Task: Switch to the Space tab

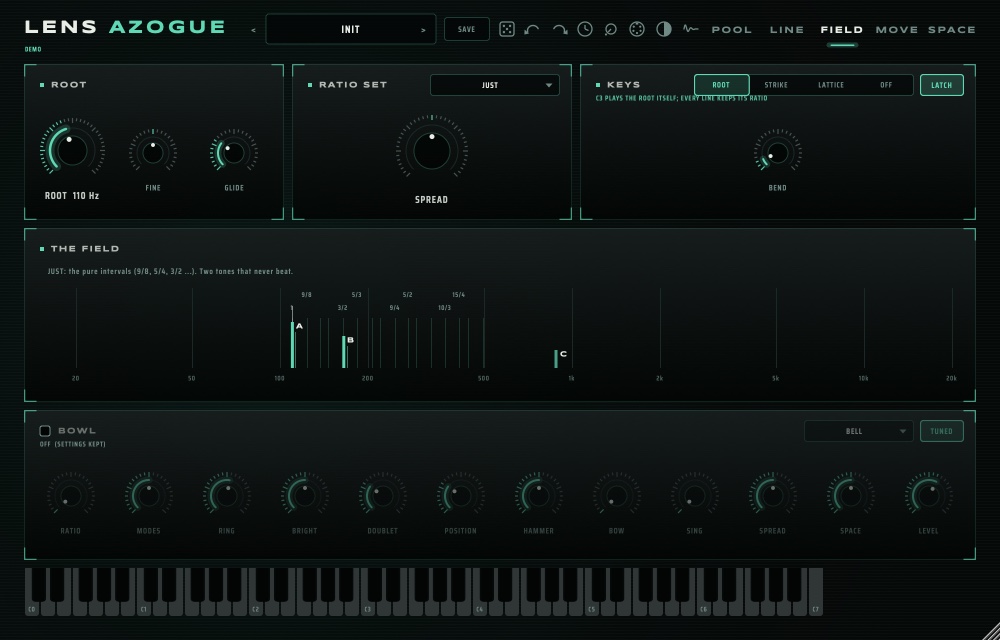Action: pos(952,30)
